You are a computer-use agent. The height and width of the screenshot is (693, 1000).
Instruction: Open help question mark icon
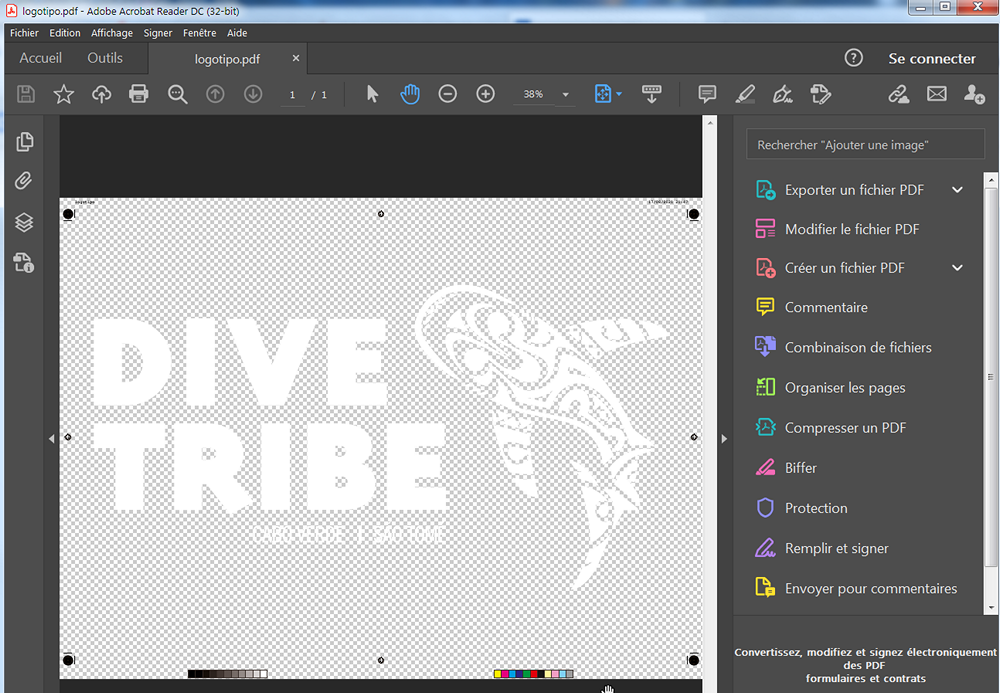[853, 58]
